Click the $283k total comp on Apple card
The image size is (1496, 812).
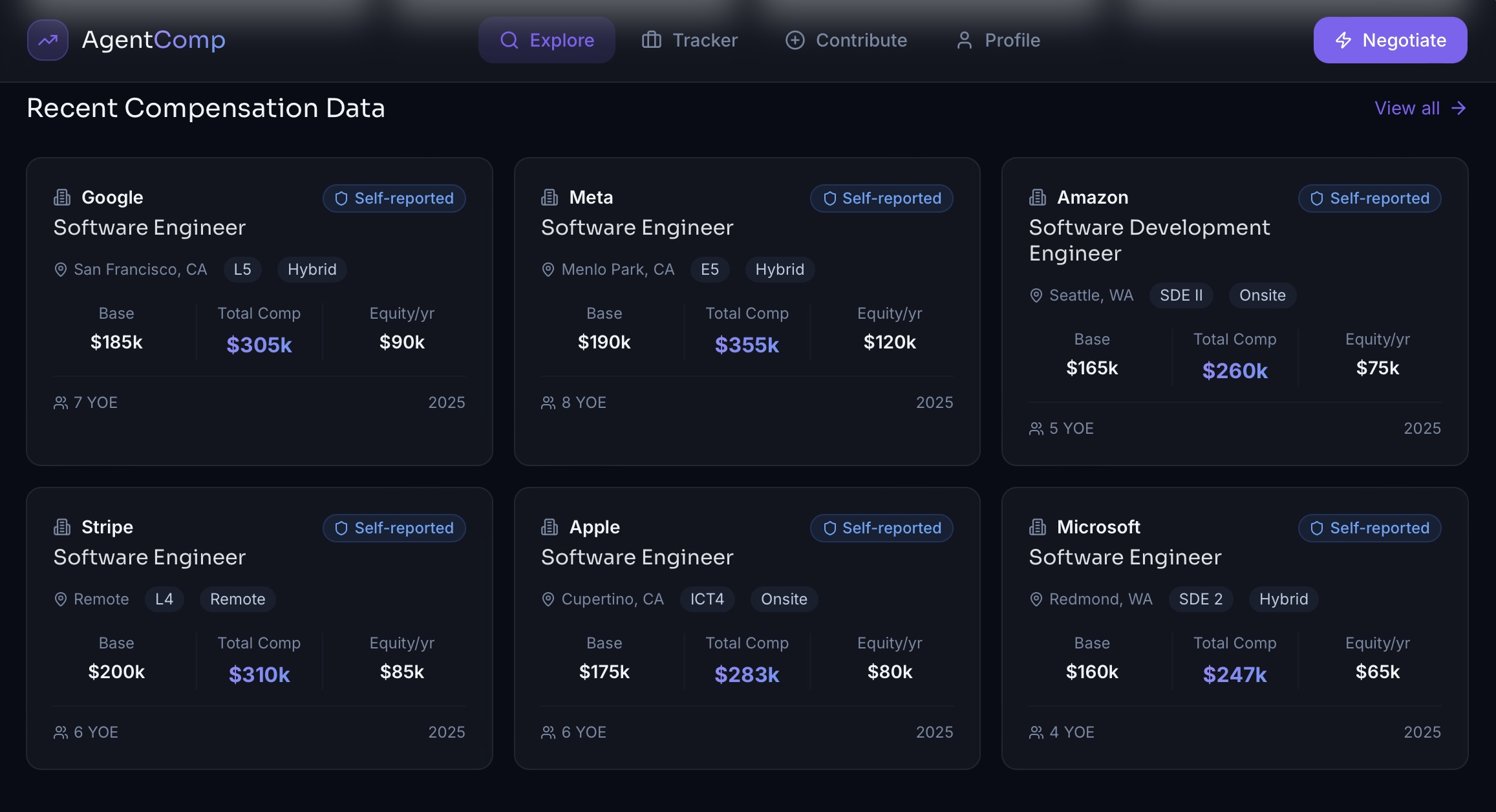(747, 674)
